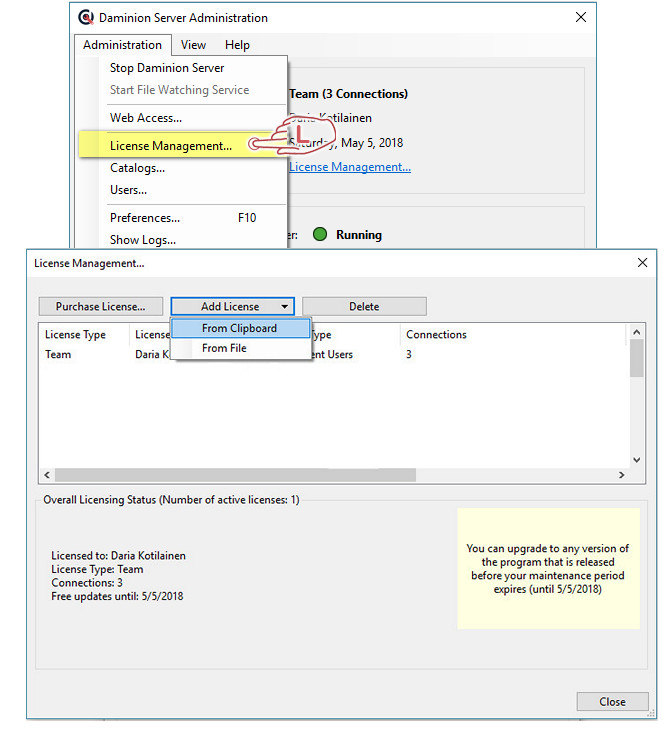Open the Administration menu

click(122, 45)
